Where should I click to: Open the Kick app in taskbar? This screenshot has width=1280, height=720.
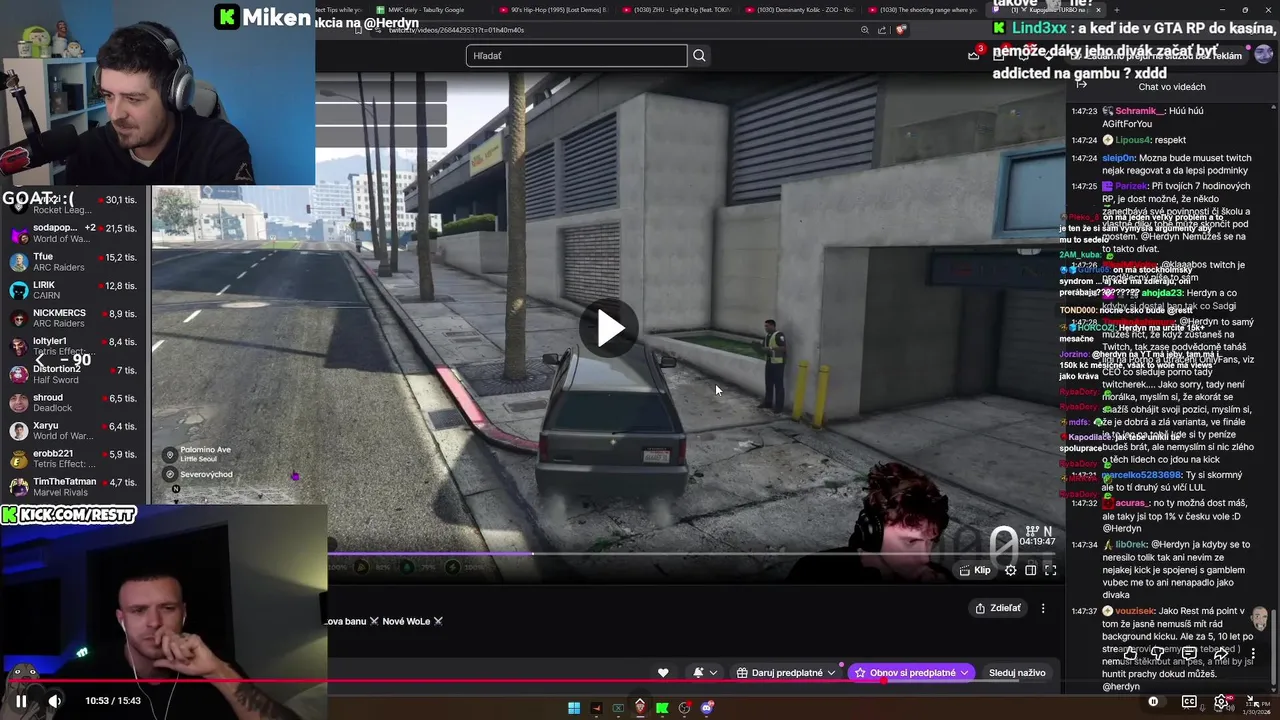(662, 708)
